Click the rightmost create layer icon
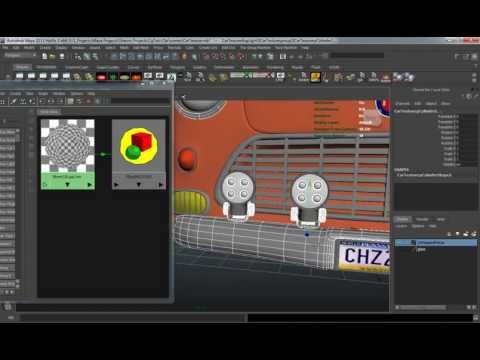 (474, 234)
